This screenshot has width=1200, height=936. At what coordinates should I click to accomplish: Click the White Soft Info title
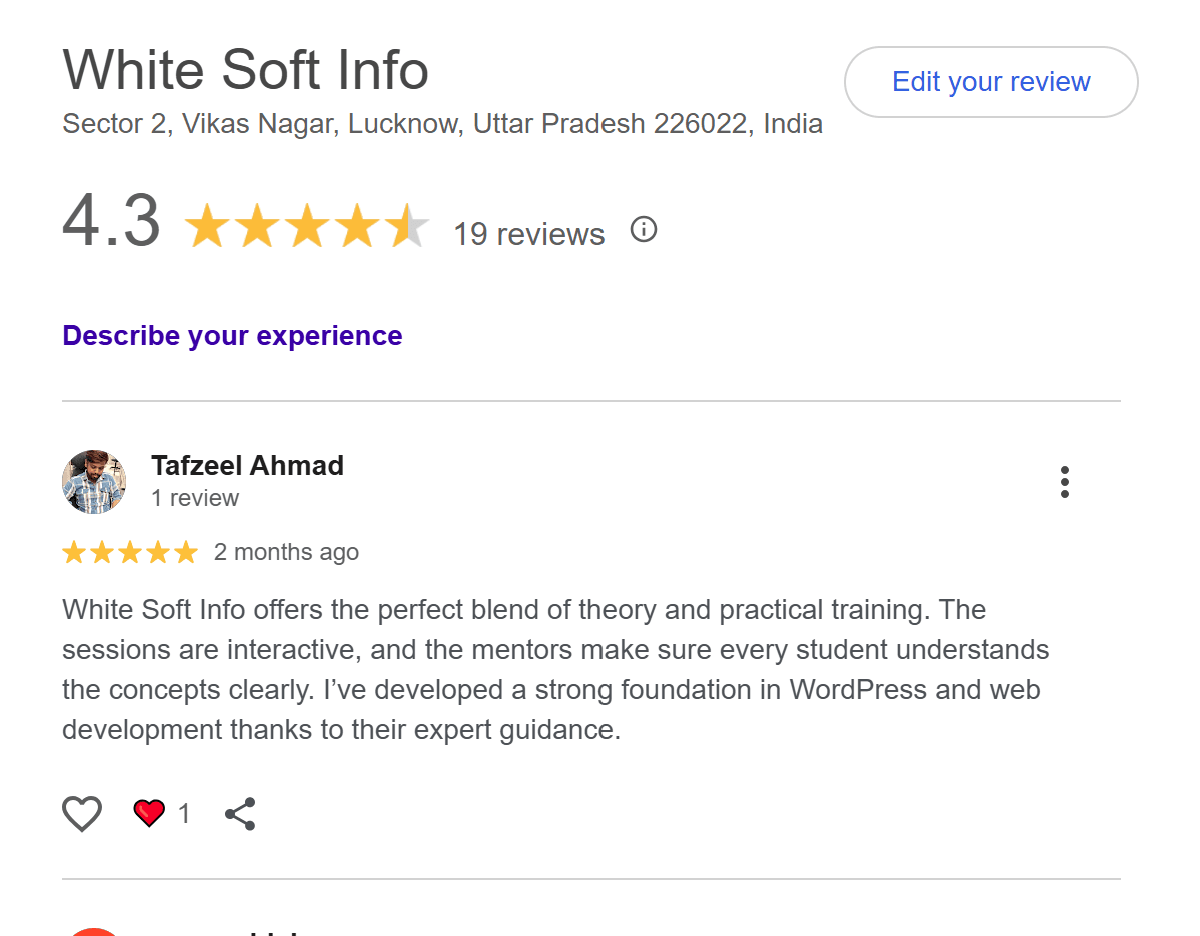point(246,70)
